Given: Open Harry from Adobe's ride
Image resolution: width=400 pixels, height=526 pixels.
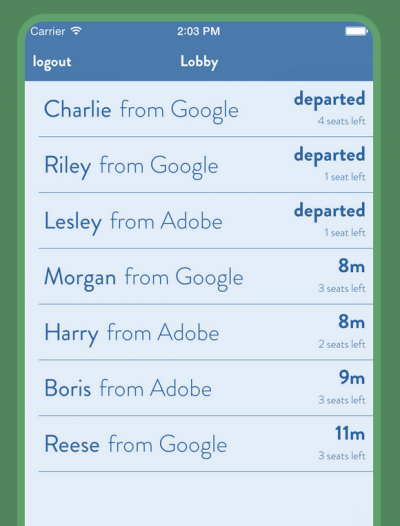Looking at the screenshot, I should click(x=199, y=332).
